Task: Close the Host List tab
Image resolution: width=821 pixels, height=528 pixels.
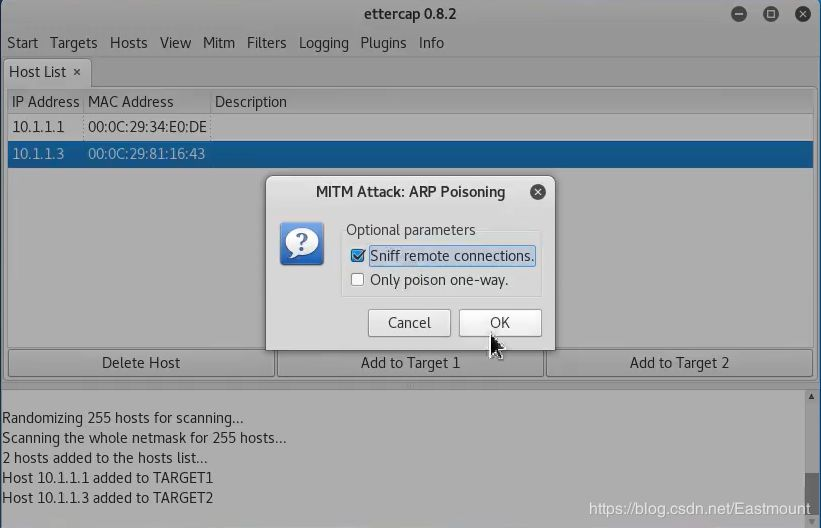Action: pos(77,72)
